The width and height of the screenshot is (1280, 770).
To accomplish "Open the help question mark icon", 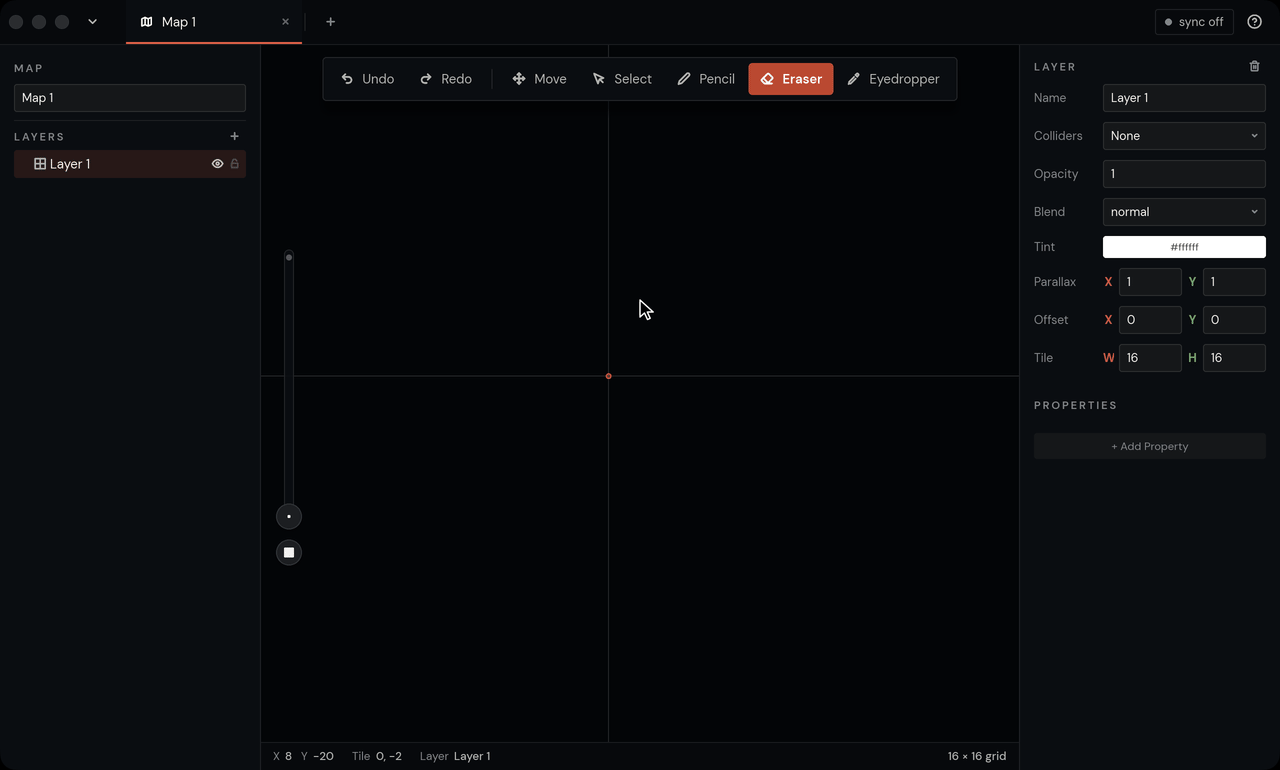I will pos(1255,22).
